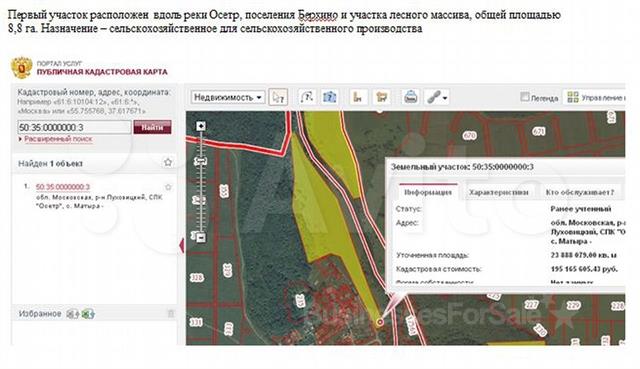Click the ruler measurement toolbar icon
Screen dimensions: 640x369
pos(358,97)
